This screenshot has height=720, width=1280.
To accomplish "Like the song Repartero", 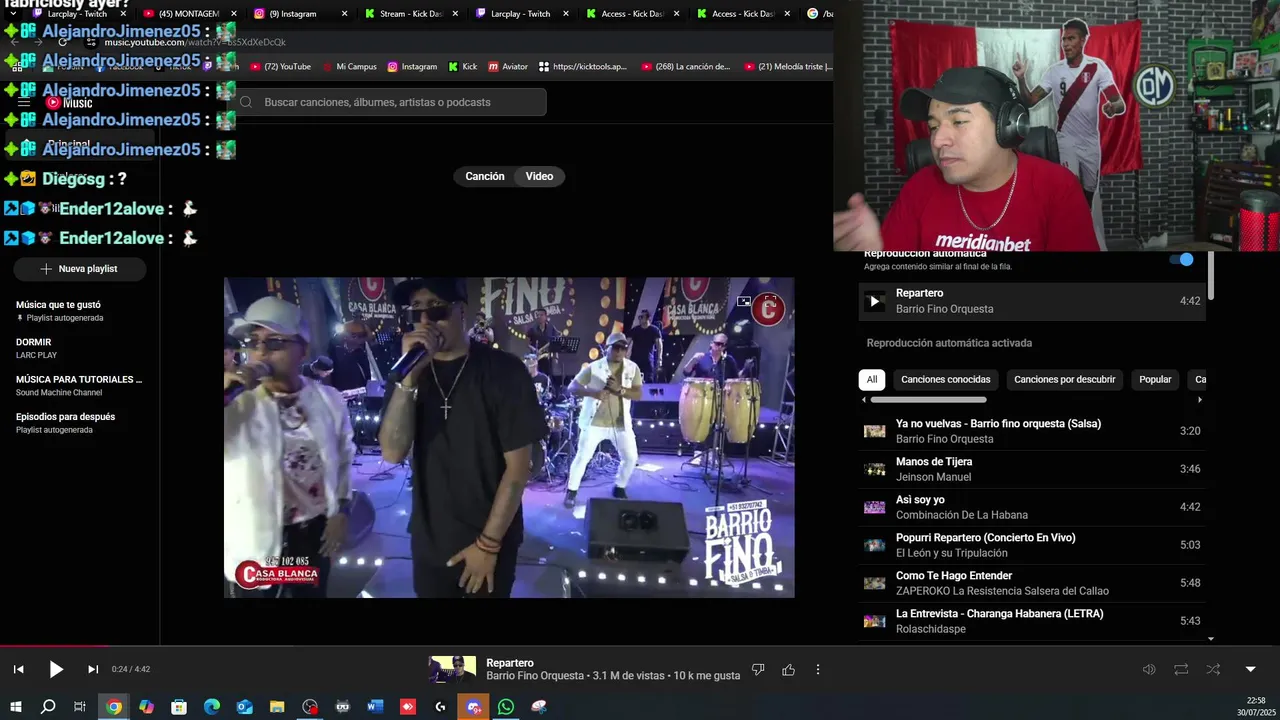I will click(788, 670).
